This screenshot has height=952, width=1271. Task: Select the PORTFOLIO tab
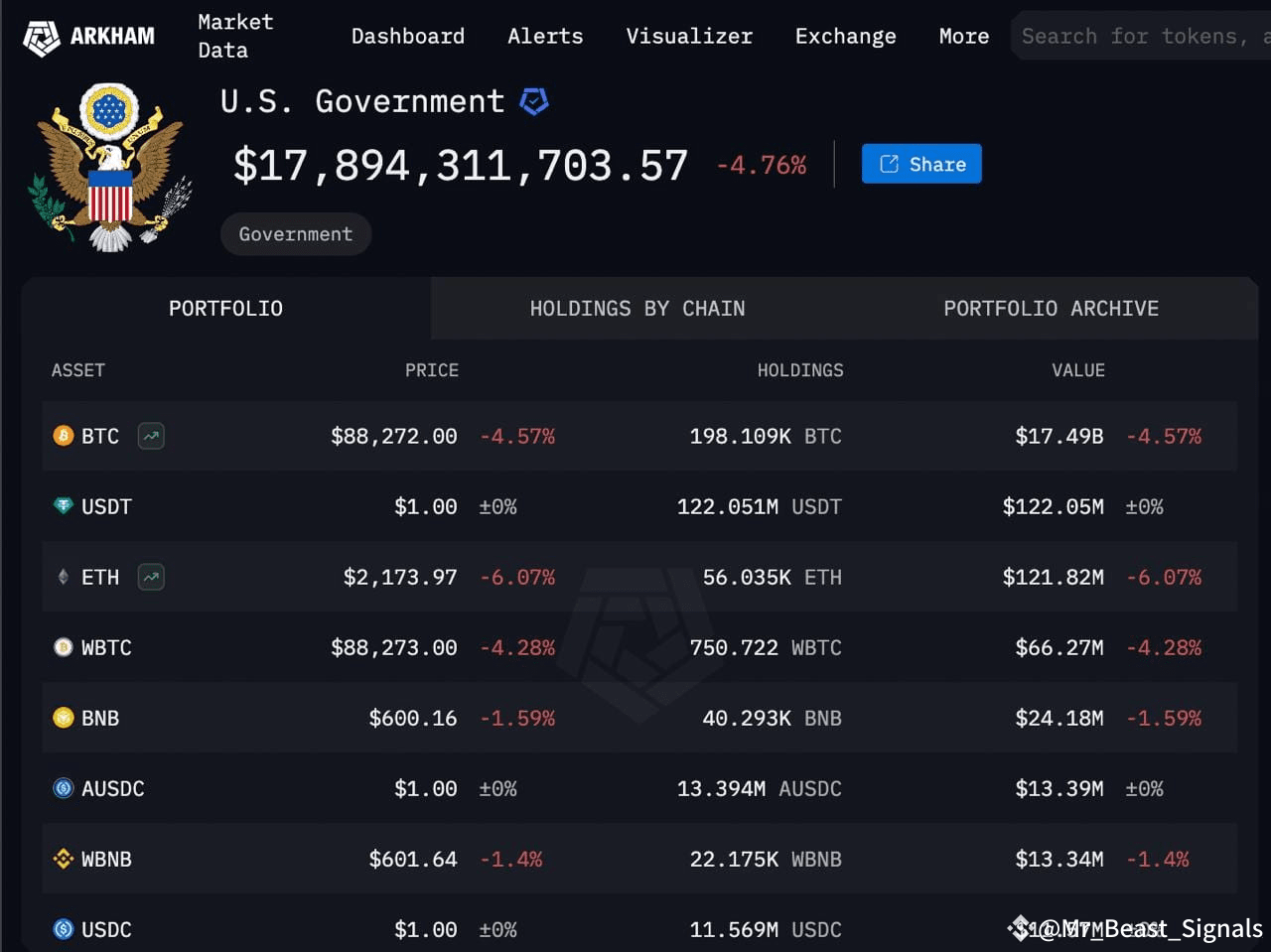(x=226, y=309)
